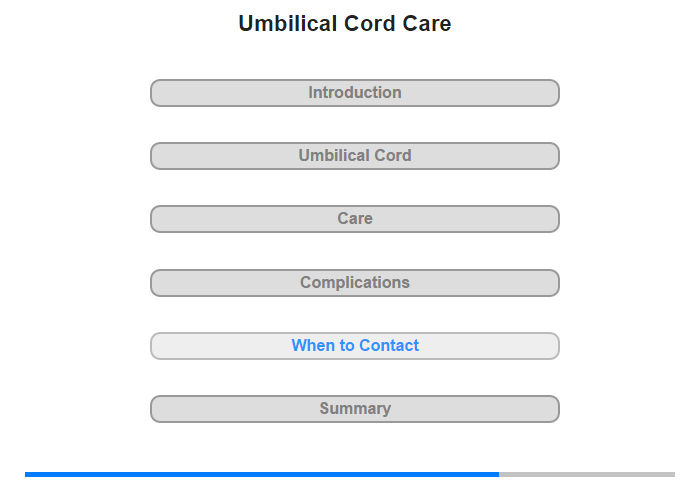This screenshot has width=700, height=480.
Task: Go to the Complications section
Action: point(354,283)
